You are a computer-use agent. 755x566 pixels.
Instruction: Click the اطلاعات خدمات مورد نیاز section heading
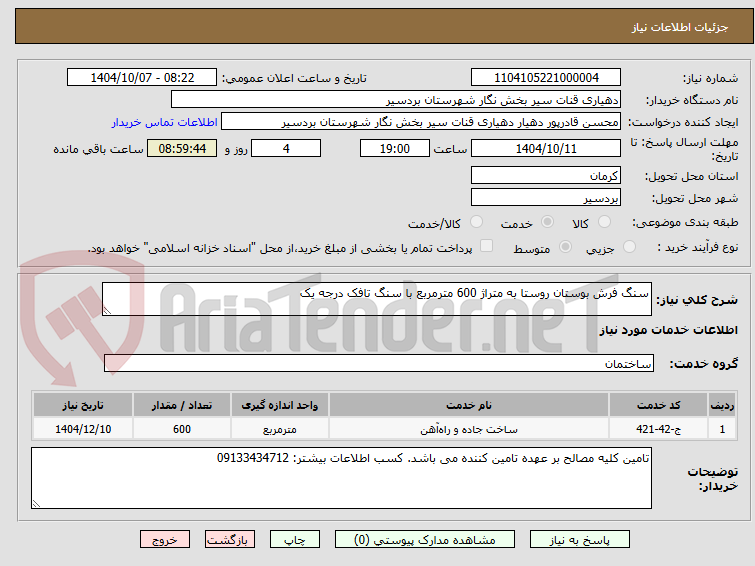click(668, 330)
